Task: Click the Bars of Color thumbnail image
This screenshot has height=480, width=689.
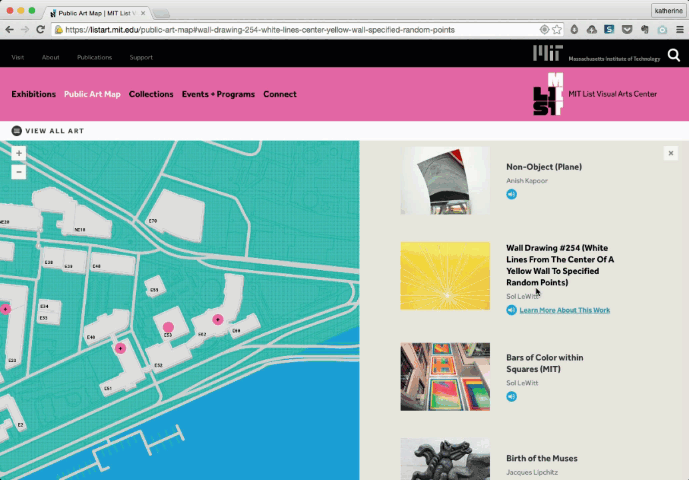Action: coord(445,377)
